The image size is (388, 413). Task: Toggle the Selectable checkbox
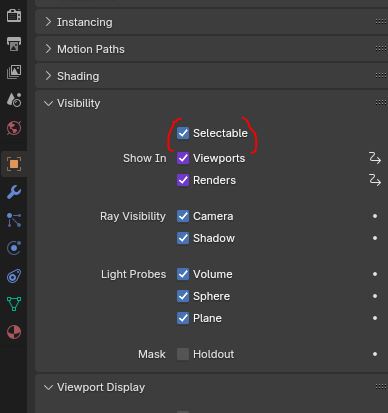click(x=183, y=133)
